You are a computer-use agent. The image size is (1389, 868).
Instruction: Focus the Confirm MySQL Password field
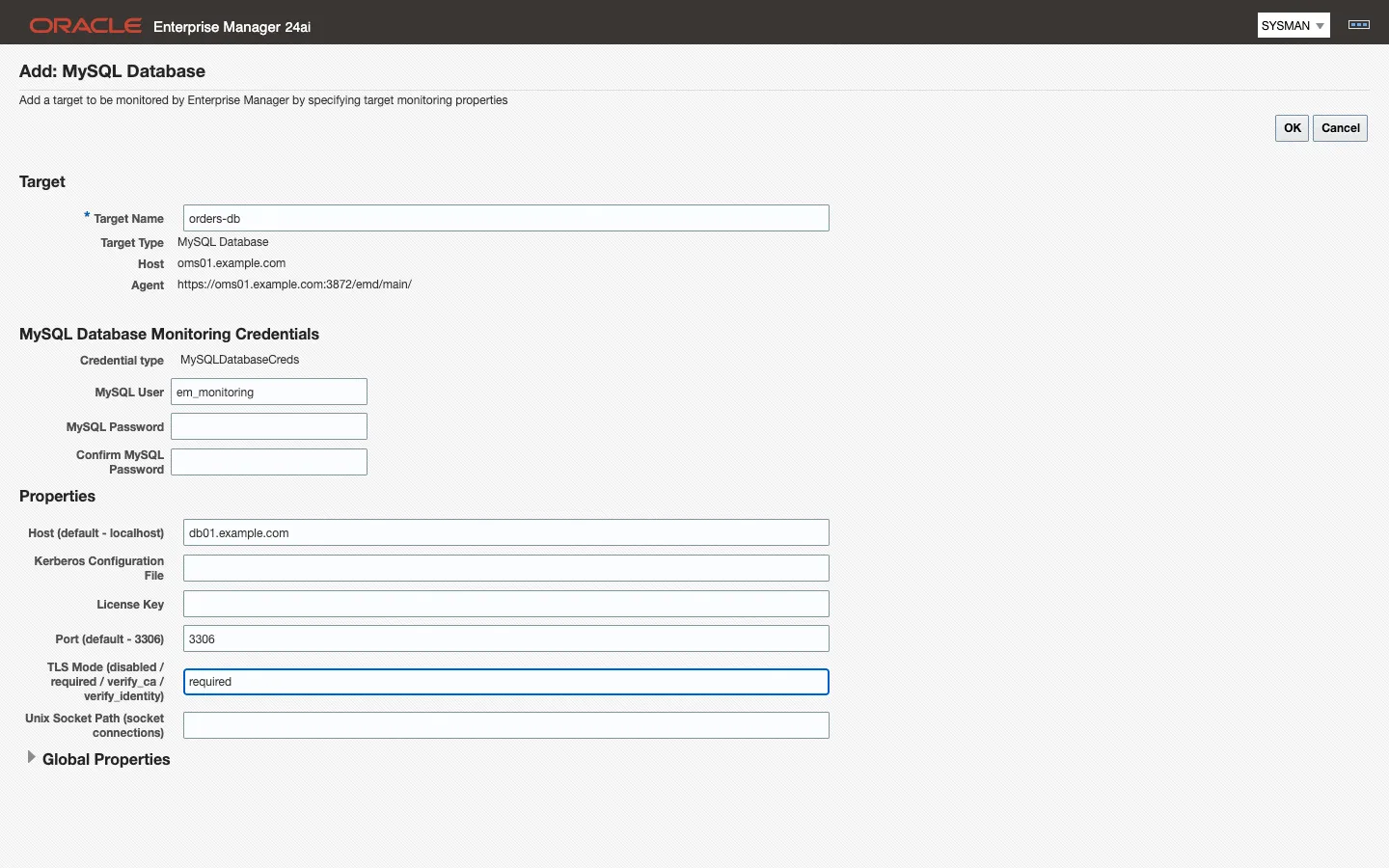[x=269, y=462]
